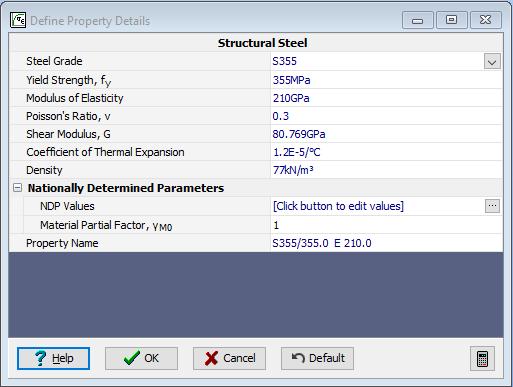Select the Shear Modulus 80.769GPa value
513x387 pixels.
coord(299,134)
